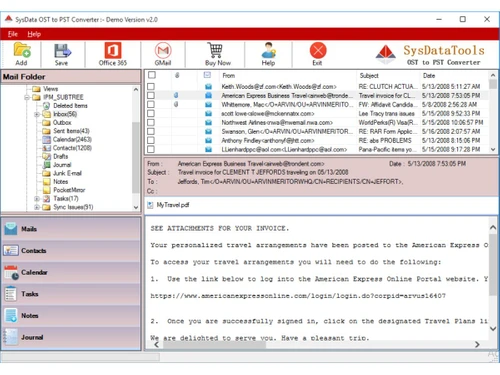The width and height of the screenshot is (500, 375).
Task: Check the Keith Woods email checkbox
Action: [x=151, y=87]
